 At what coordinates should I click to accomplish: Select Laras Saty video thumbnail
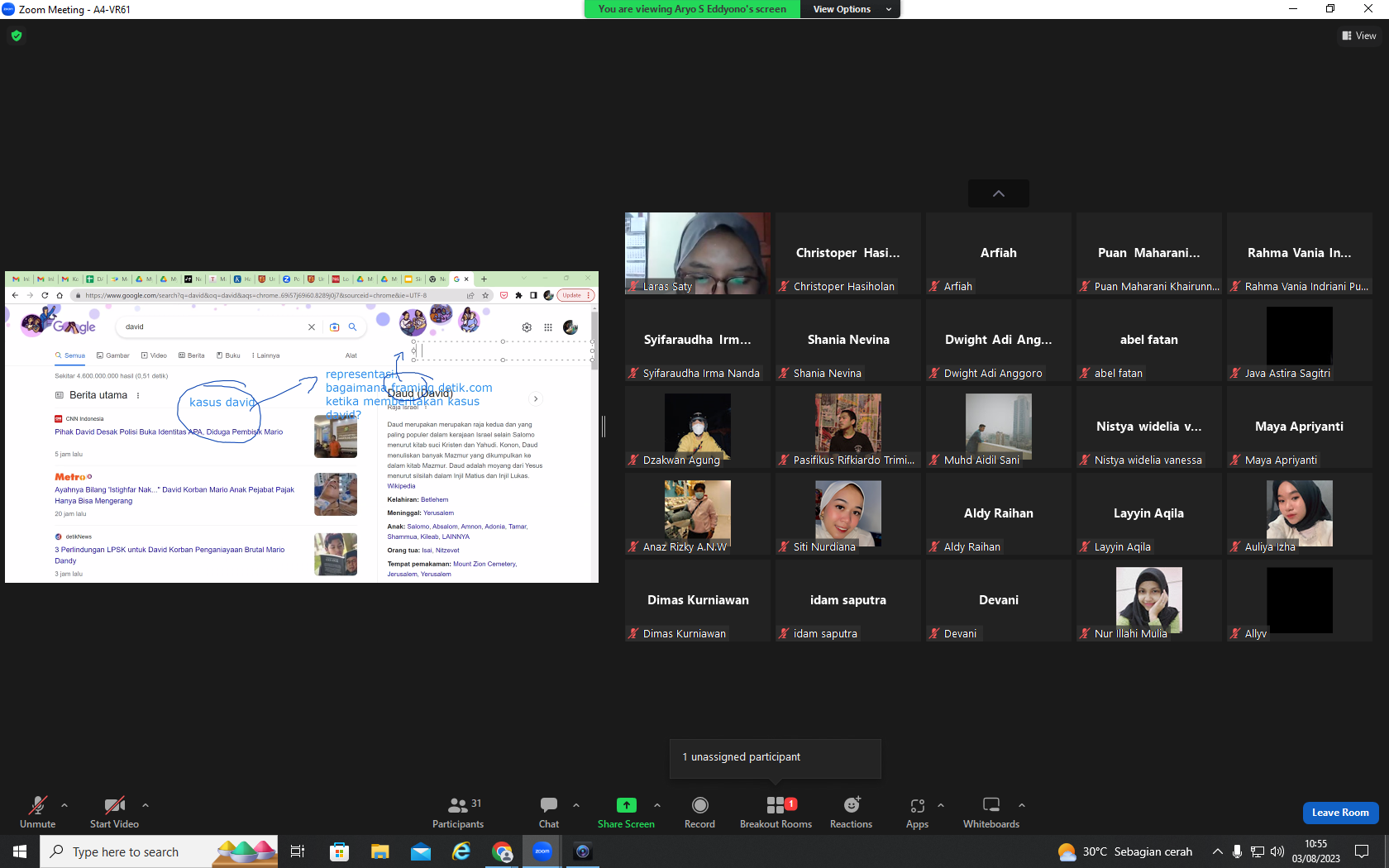coord(698,253)
